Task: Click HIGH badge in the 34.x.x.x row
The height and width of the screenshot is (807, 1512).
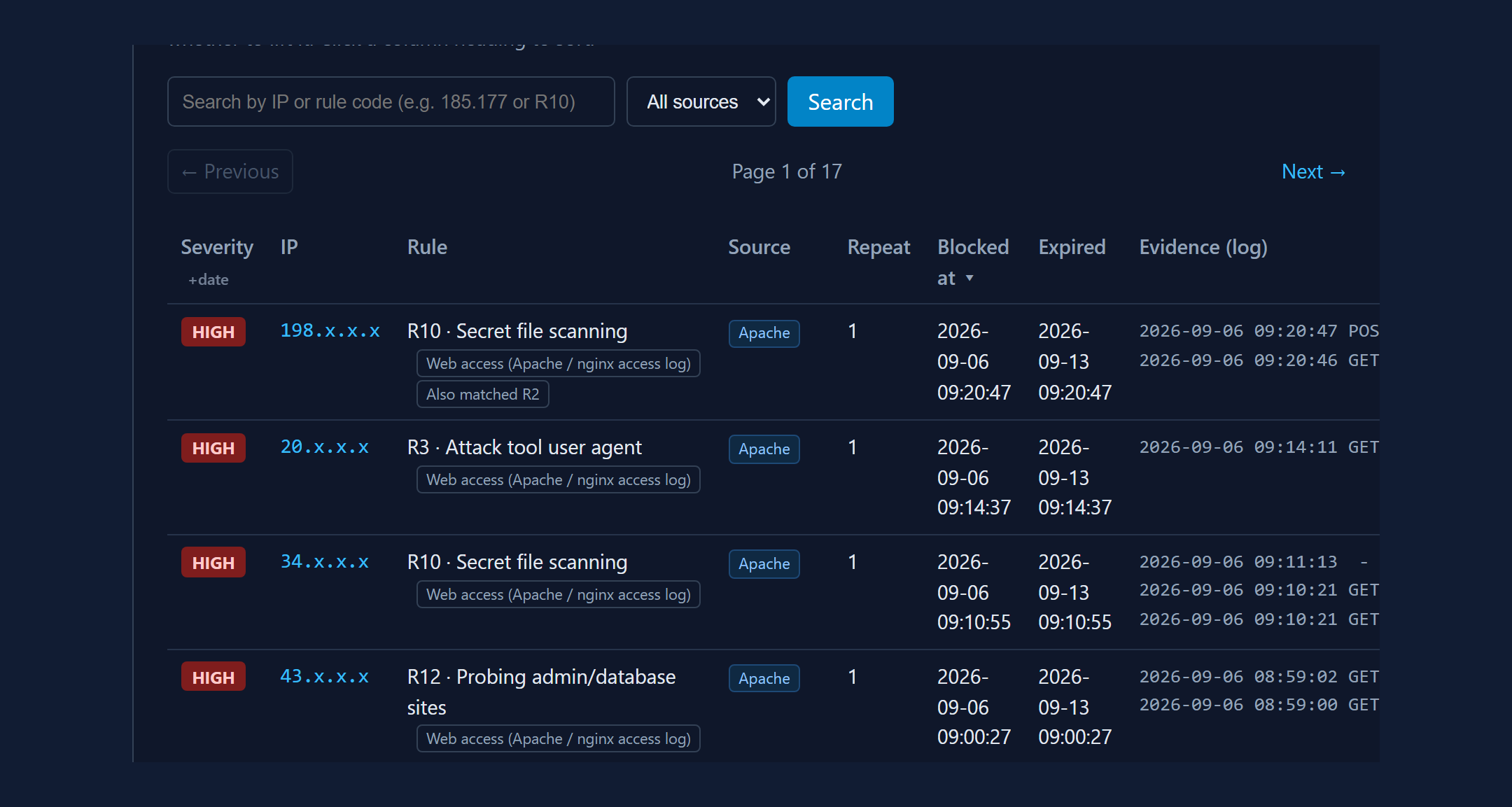Action: [213, 563]
